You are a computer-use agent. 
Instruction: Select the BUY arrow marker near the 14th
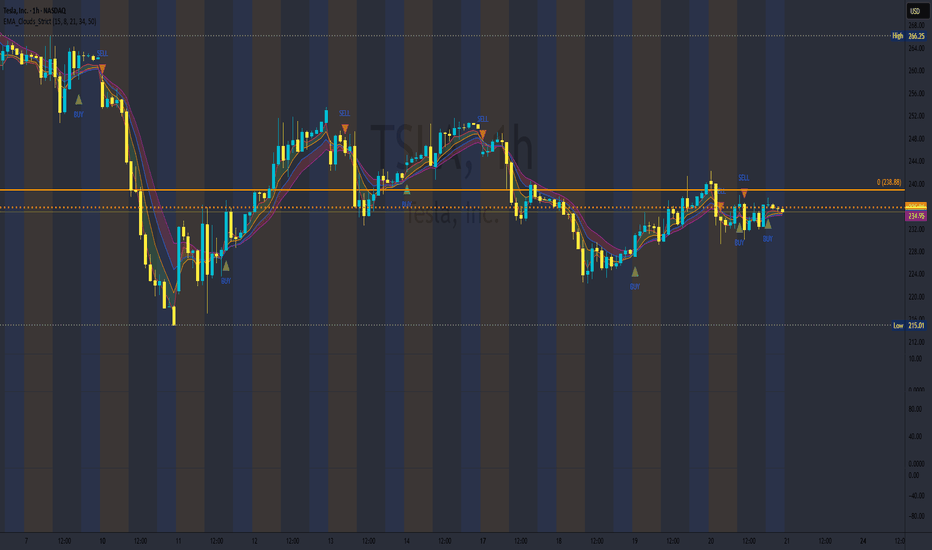tap(407, 190)
